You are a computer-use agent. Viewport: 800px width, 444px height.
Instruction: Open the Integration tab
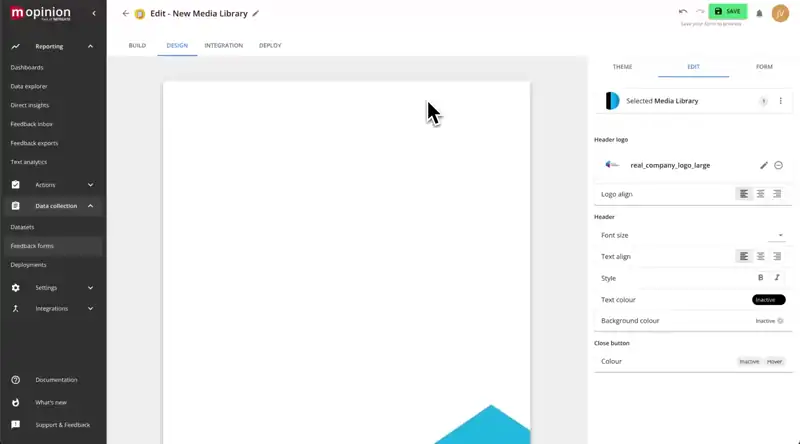pos(223,46)
